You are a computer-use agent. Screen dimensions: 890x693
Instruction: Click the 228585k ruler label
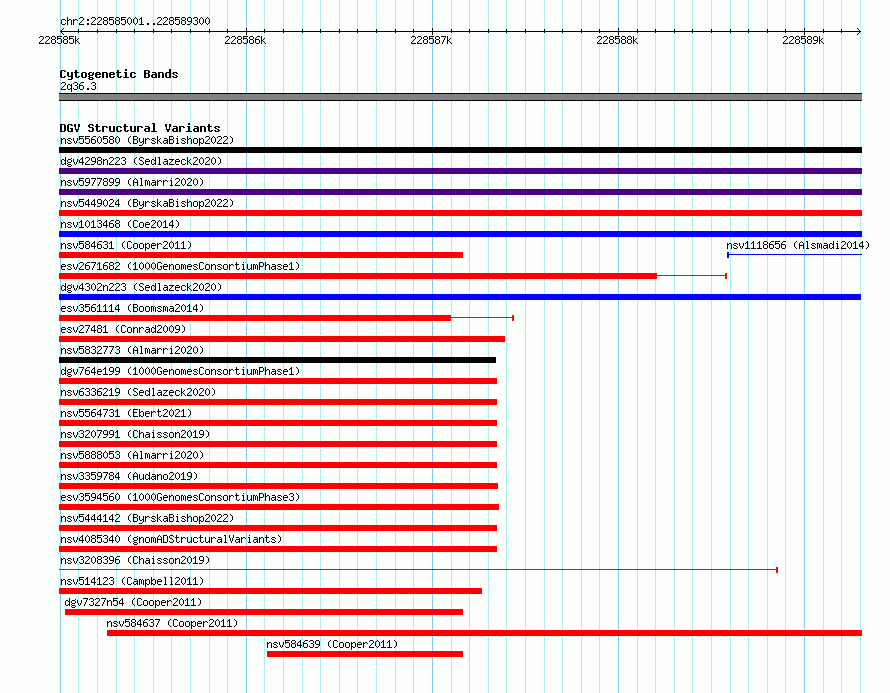59,40
